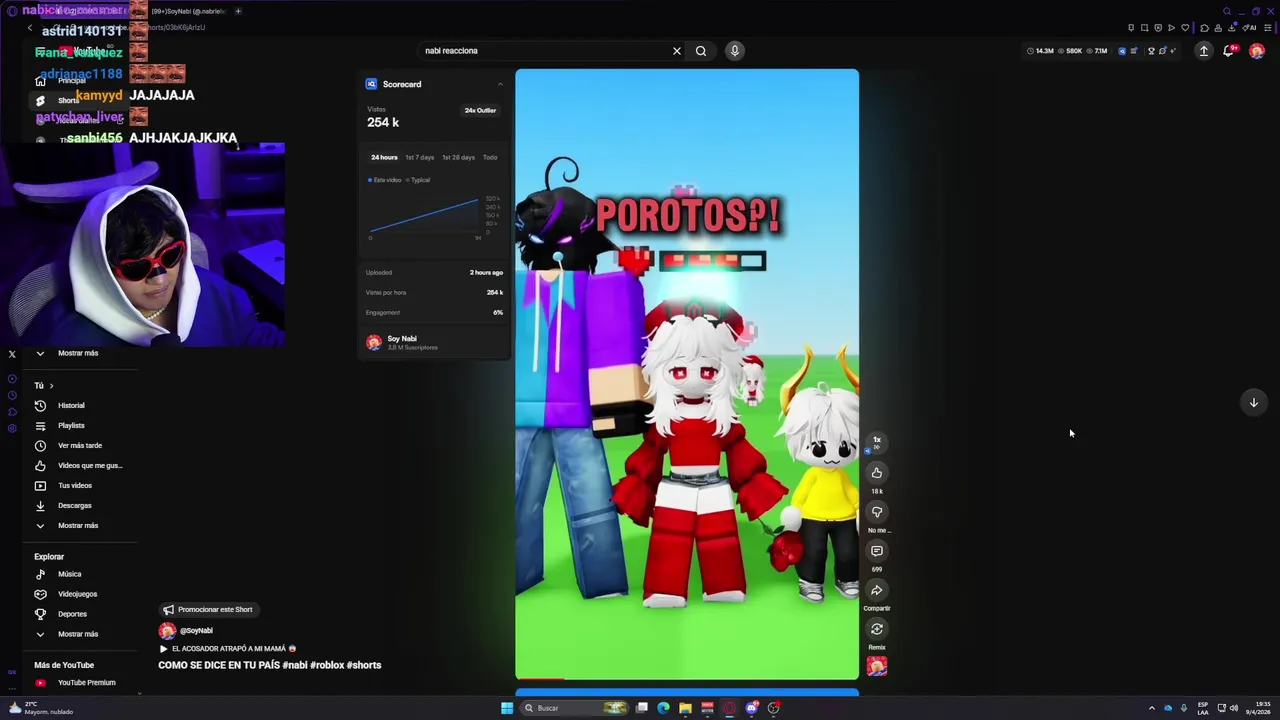Open the Short's audio thumbnail

tap(877, 666)
